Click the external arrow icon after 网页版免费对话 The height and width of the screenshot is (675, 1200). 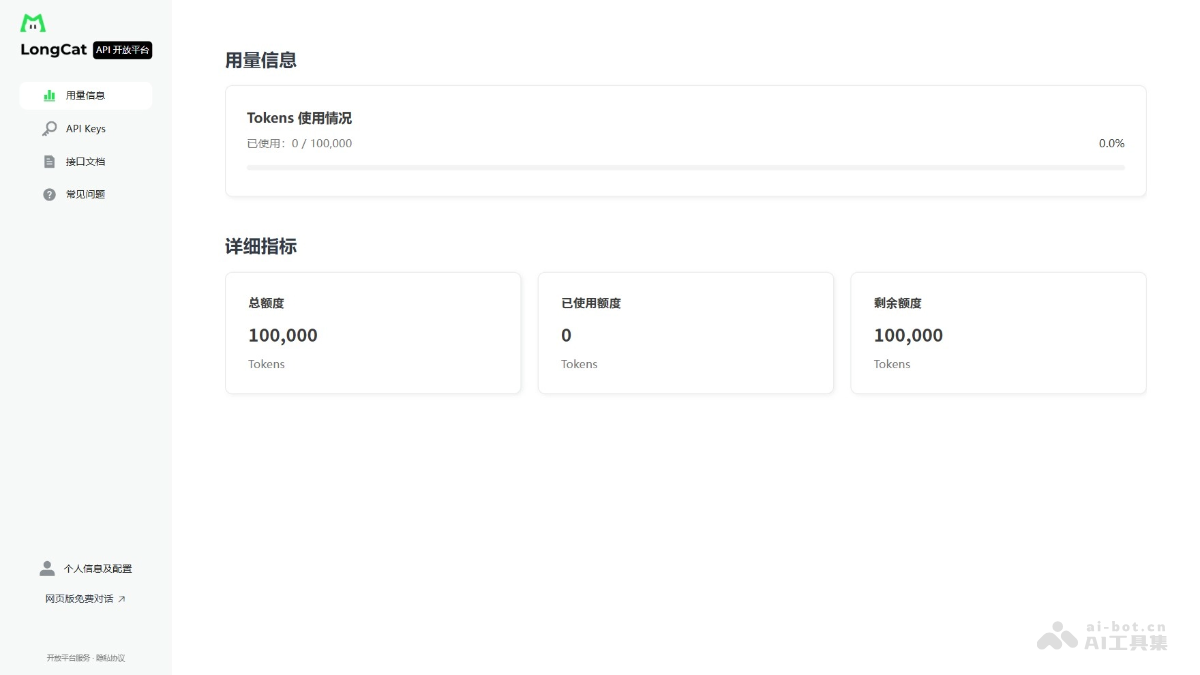pos(122,599)
